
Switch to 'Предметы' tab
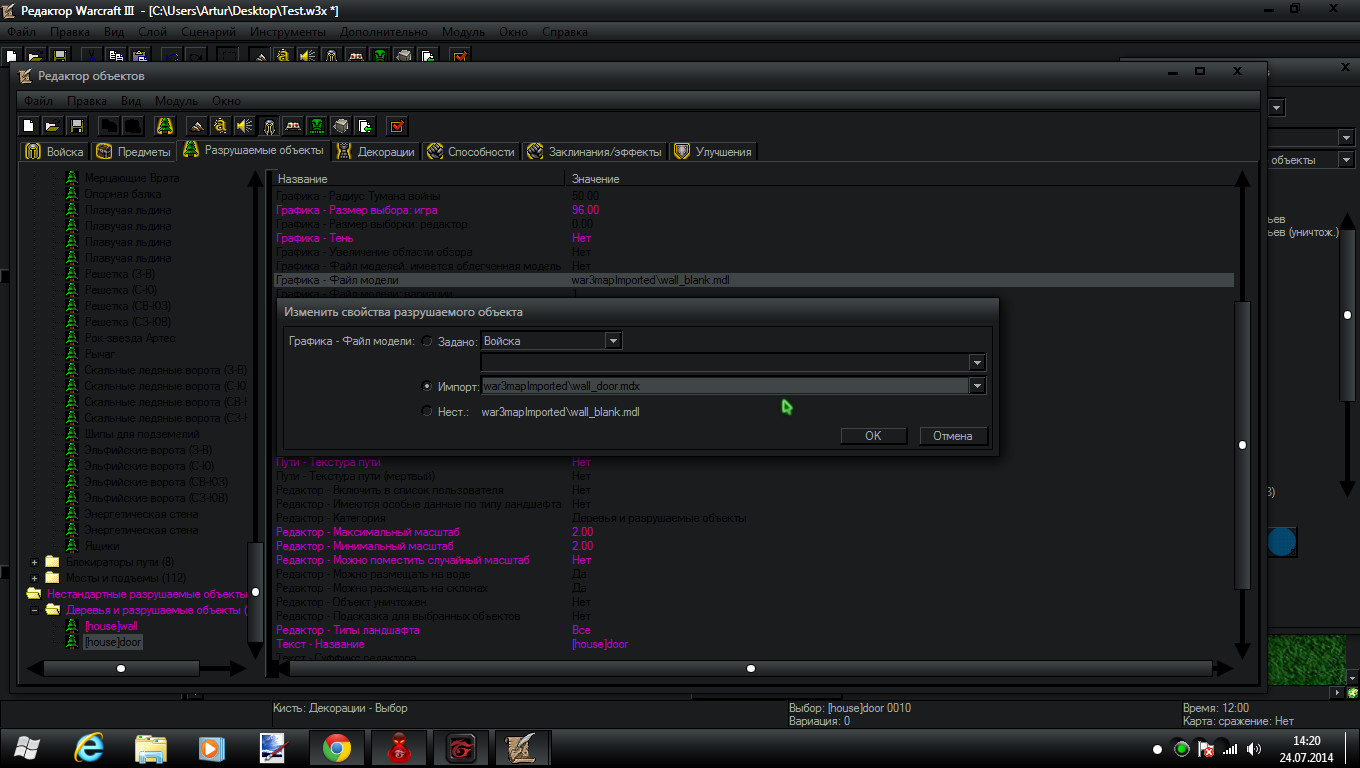tap(134, 152)
